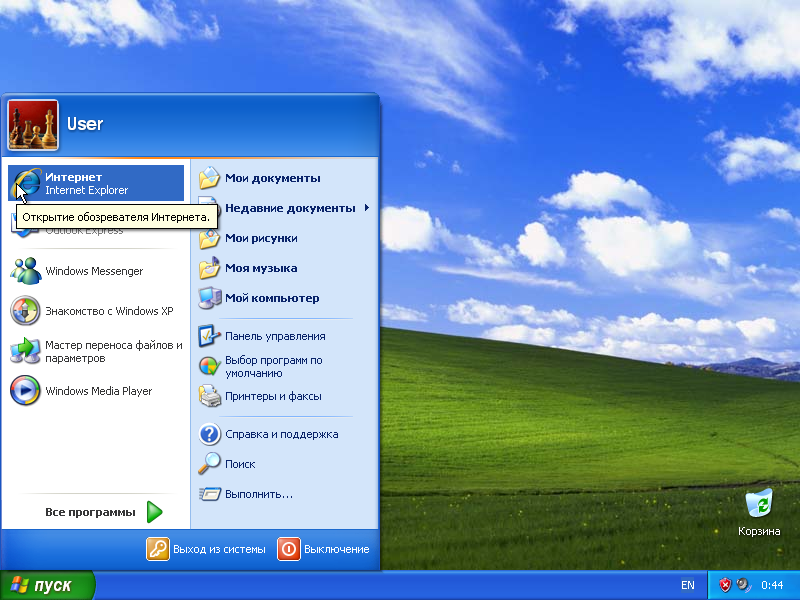Click the Выход из системы key icon
The height and width of the screenshot is (600, 800).
pyautogui.click(x=158, y=549)
